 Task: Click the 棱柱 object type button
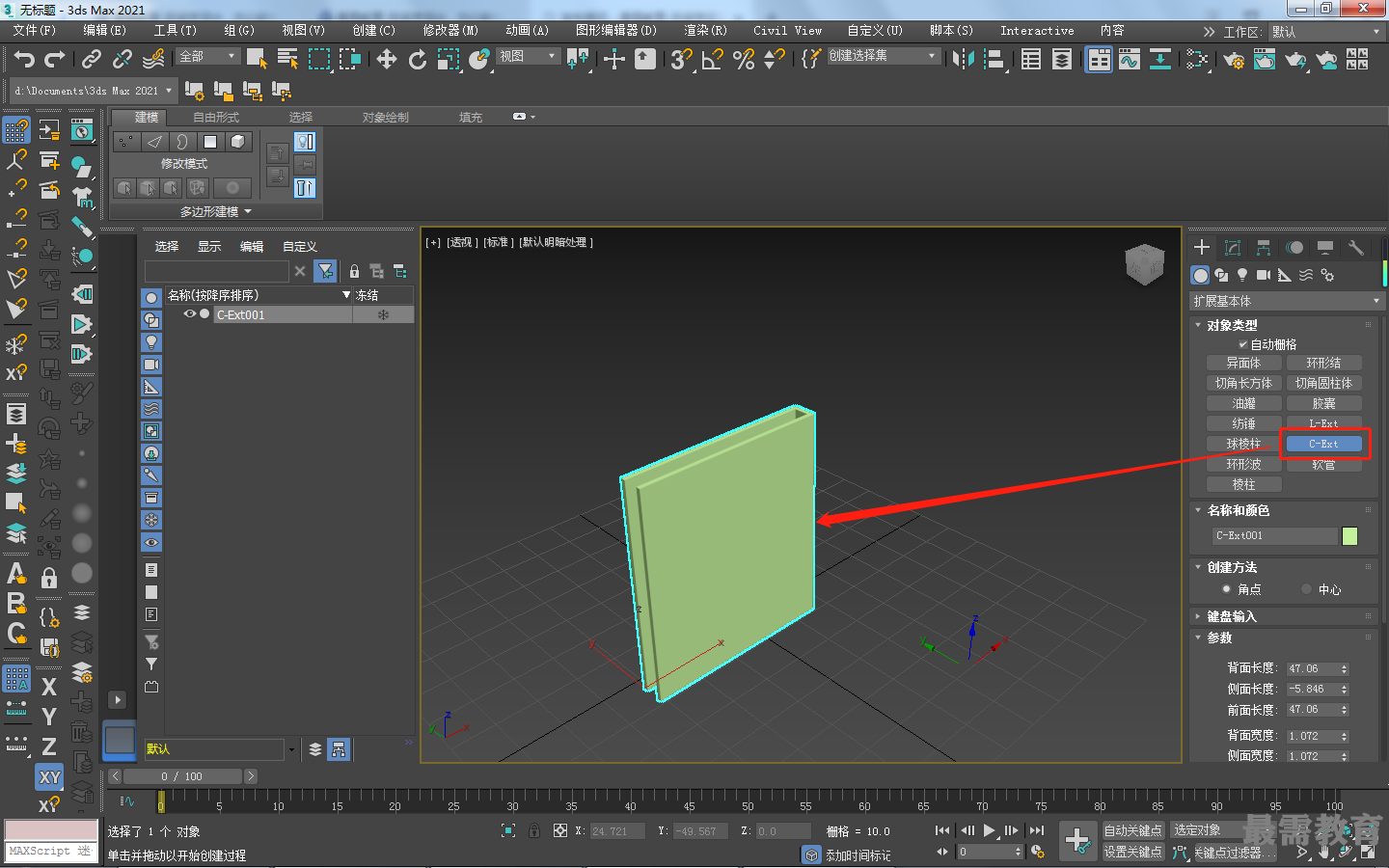(1244, 484)
